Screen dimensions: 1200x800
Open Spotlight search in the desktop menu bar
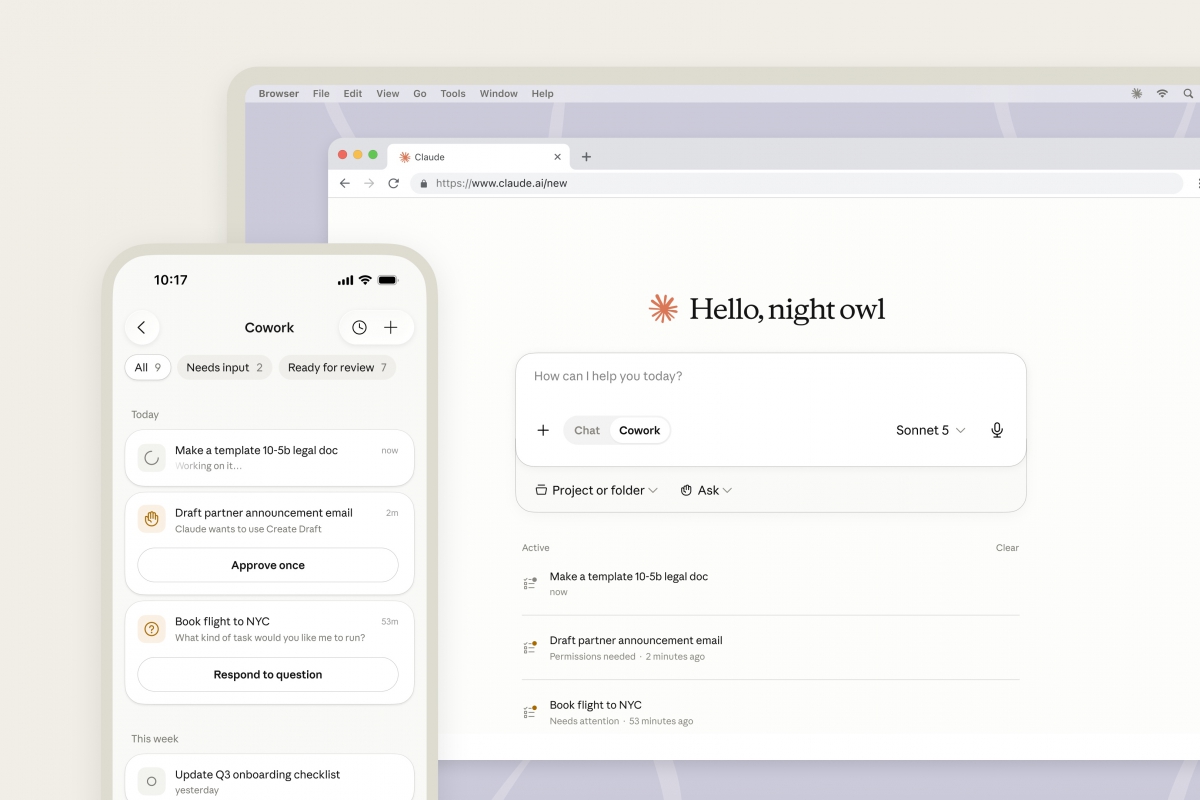point(1188,93)
